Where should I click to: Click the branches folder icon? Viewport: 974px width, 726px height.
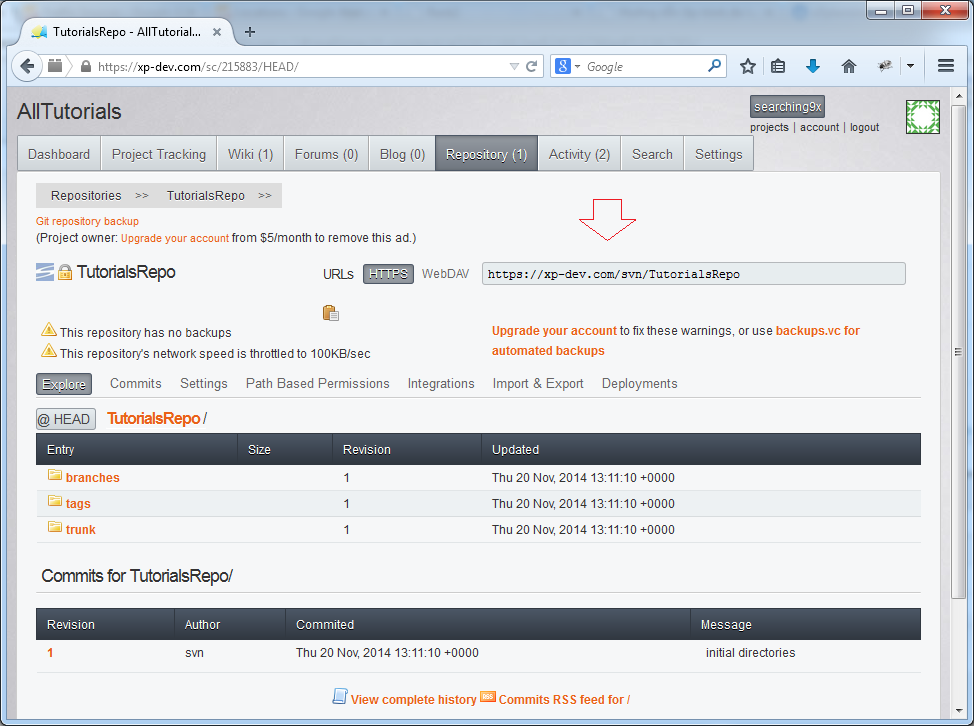click(x=55, y=475)
